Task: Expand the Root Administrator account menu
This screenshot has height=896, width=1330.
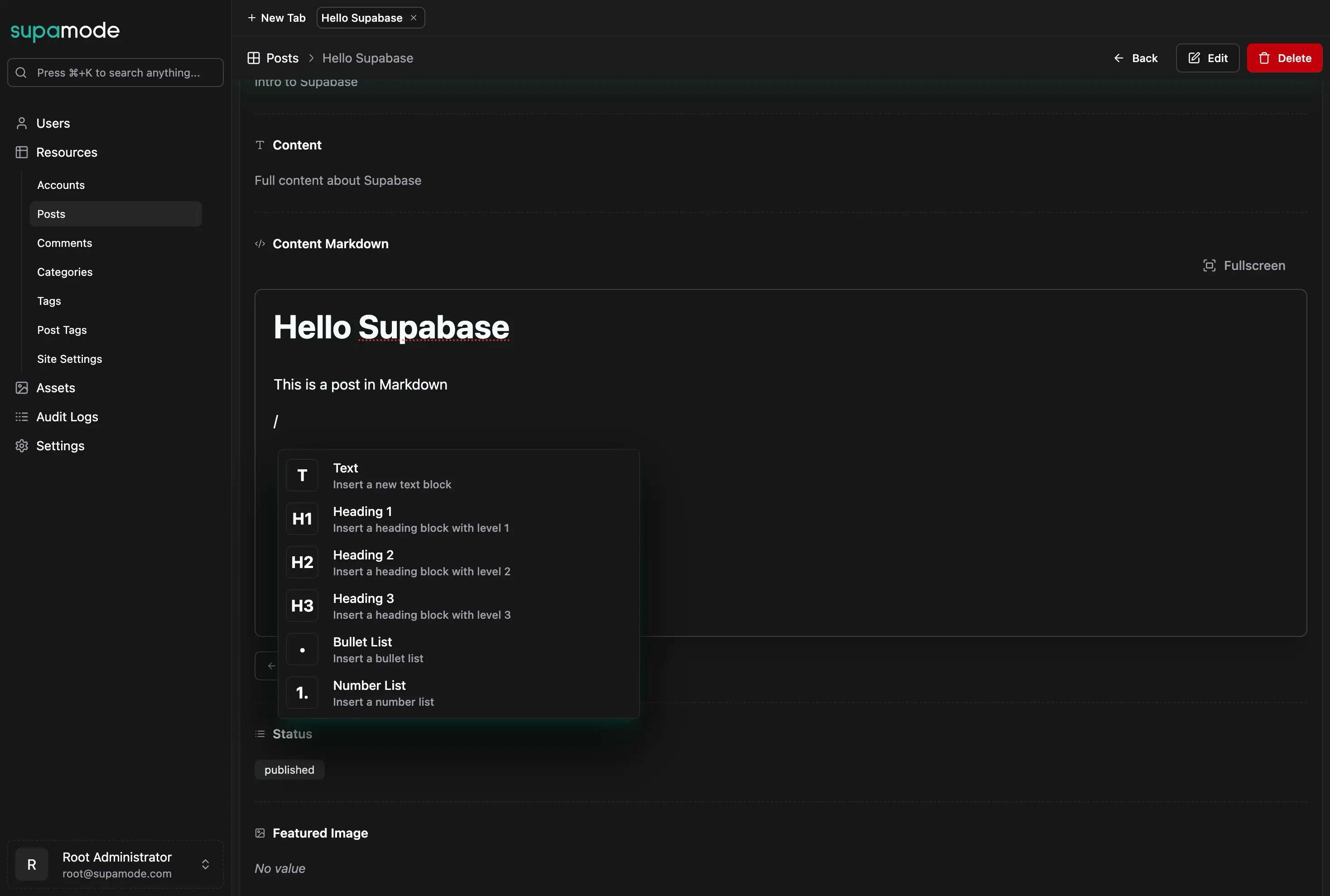Action: click(x=204, y=864)
